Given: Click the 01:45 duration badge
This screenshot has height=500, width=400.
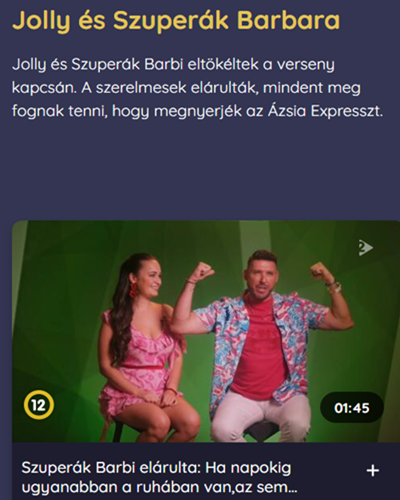Looking at the screenshot, I should click(352, 408).
